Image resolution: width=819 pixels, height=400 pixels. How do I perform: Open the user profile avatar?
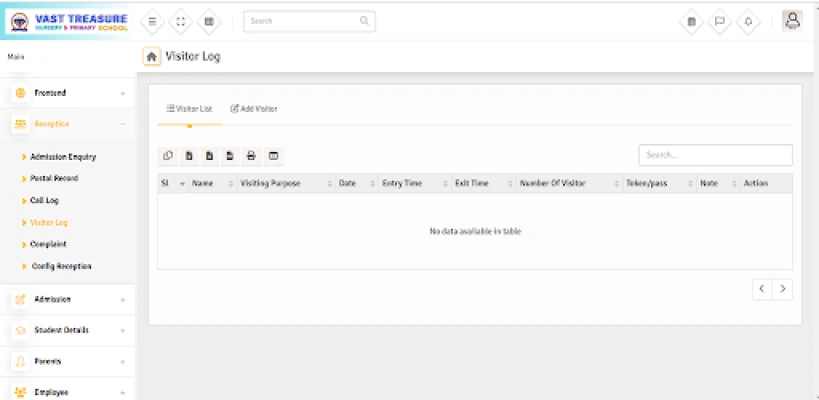pyautogui.click(x=792, y=20)
